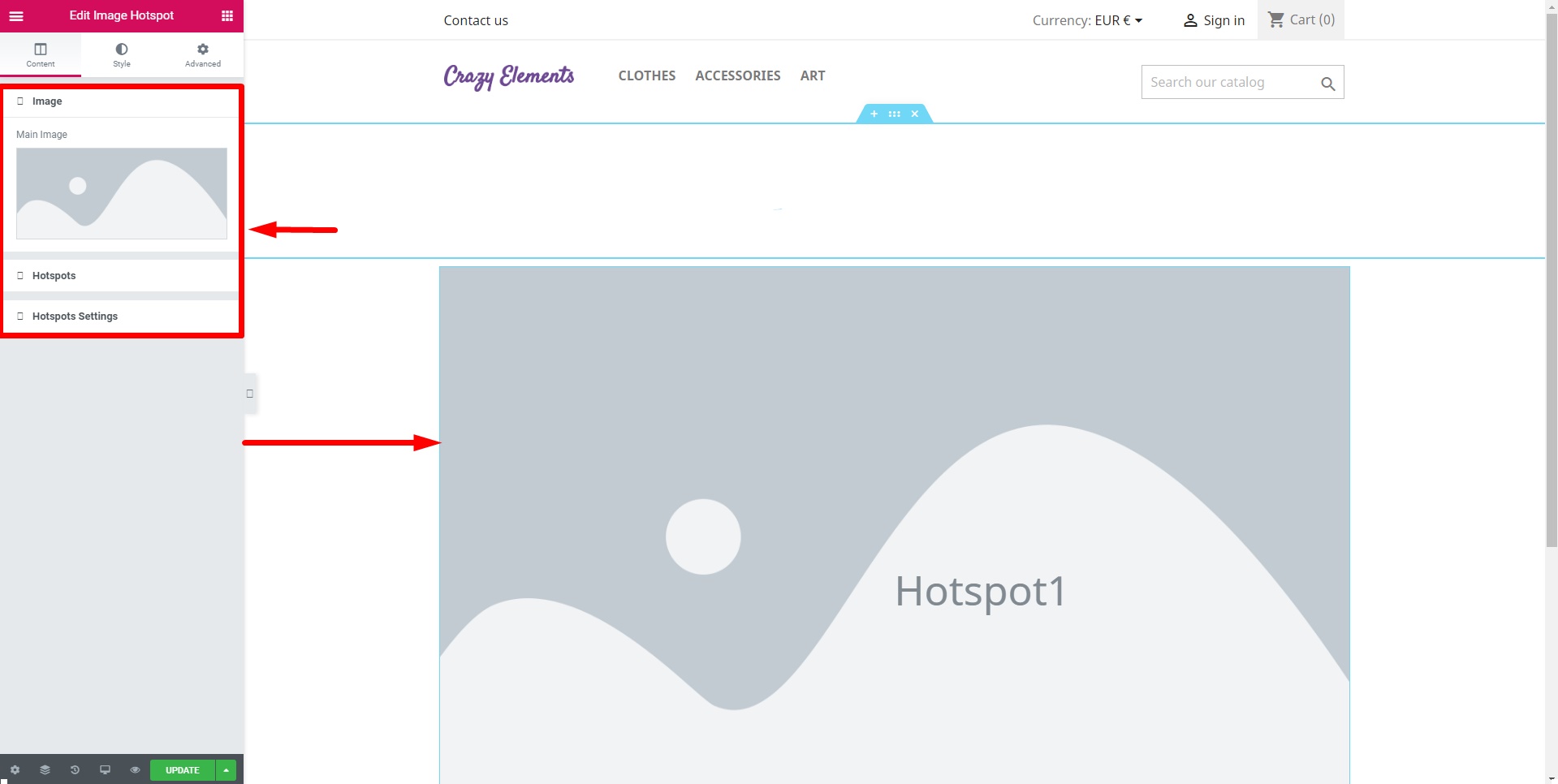This screenshot has height=784, width=1558.
Task: Open the History icon in bottom bar
Action: coord(75,769)
